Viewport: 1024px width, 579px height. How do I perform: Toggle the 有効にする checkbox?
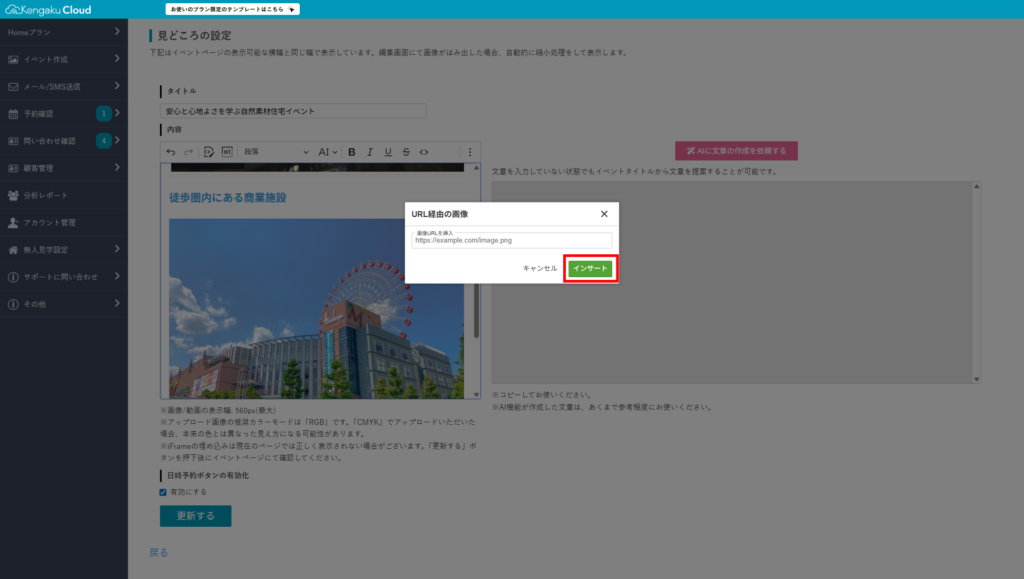coord(164,492)
